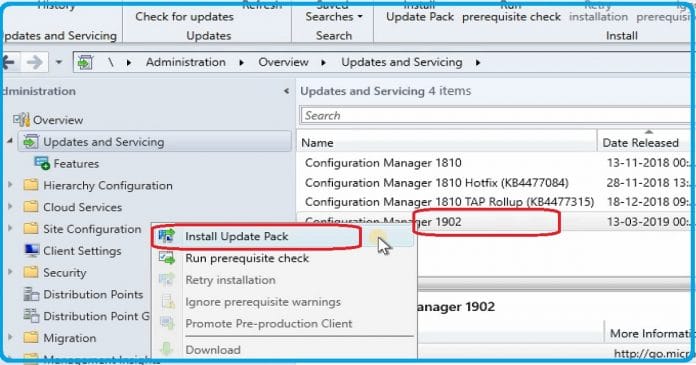Click the Retry installation menu icon

[x=167, y=280]
